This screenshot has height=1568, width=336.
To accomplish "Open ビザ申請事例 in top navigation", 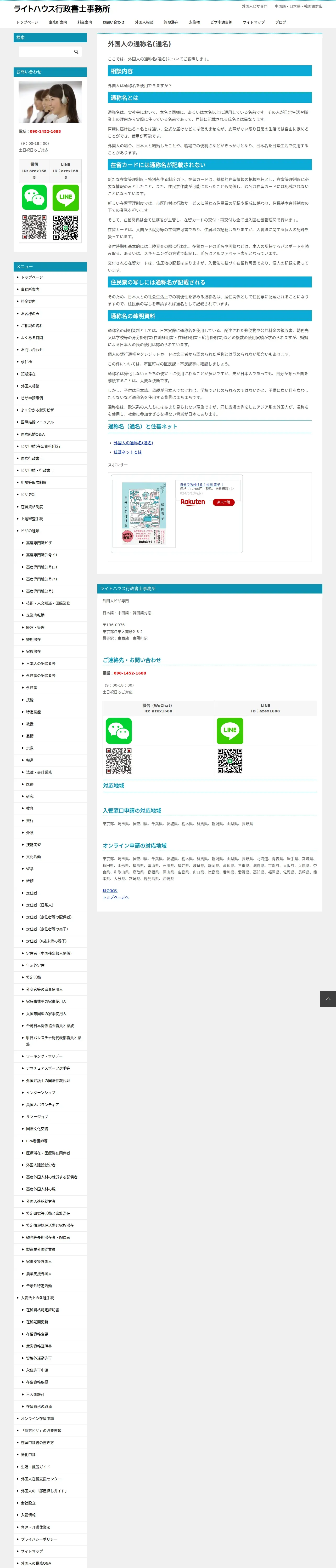I will 221,22.
